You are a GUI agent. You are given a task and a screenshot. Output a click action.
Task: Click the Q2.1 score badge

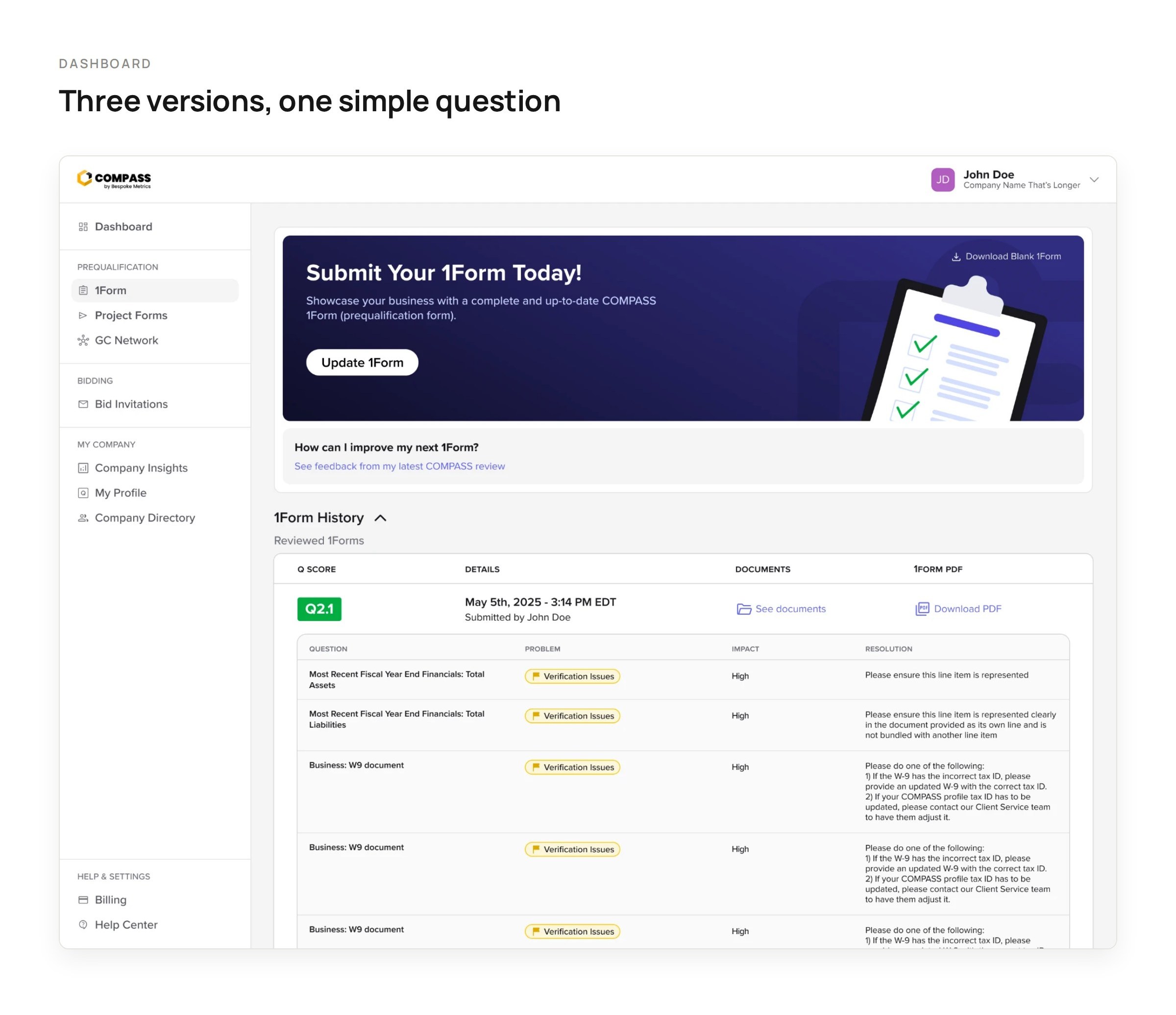pos(319,609)
